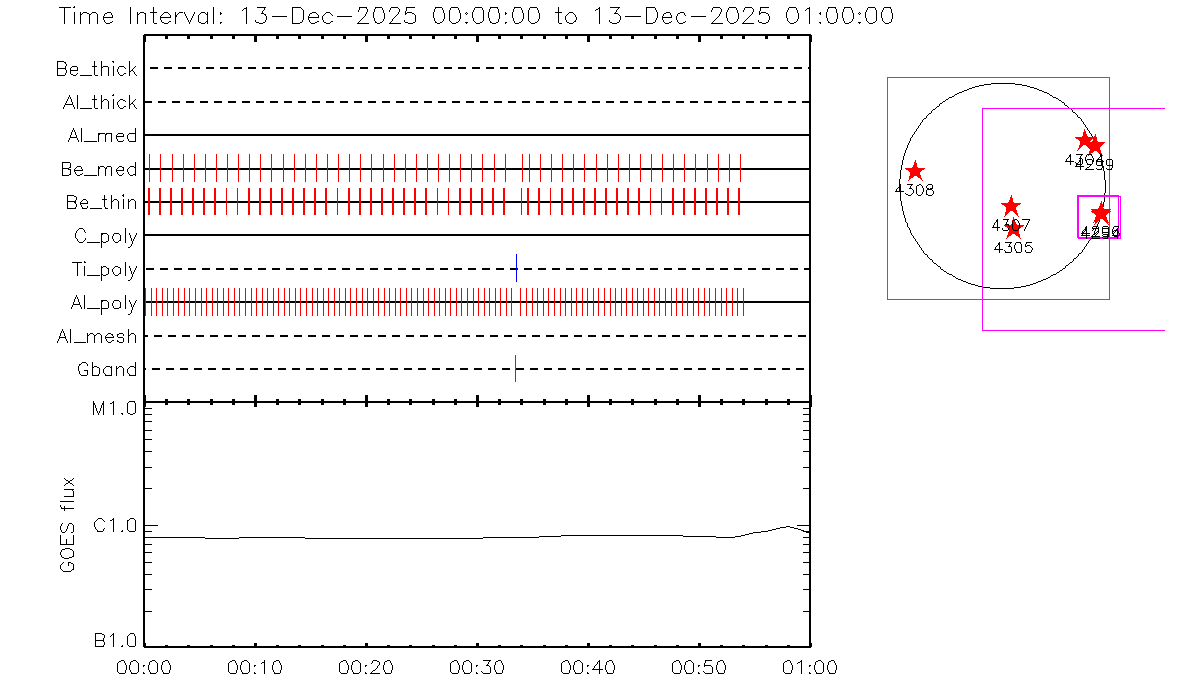Click the Time Interval title text
The width and height of the screenshot is (1200, 700).
point(475,16)
